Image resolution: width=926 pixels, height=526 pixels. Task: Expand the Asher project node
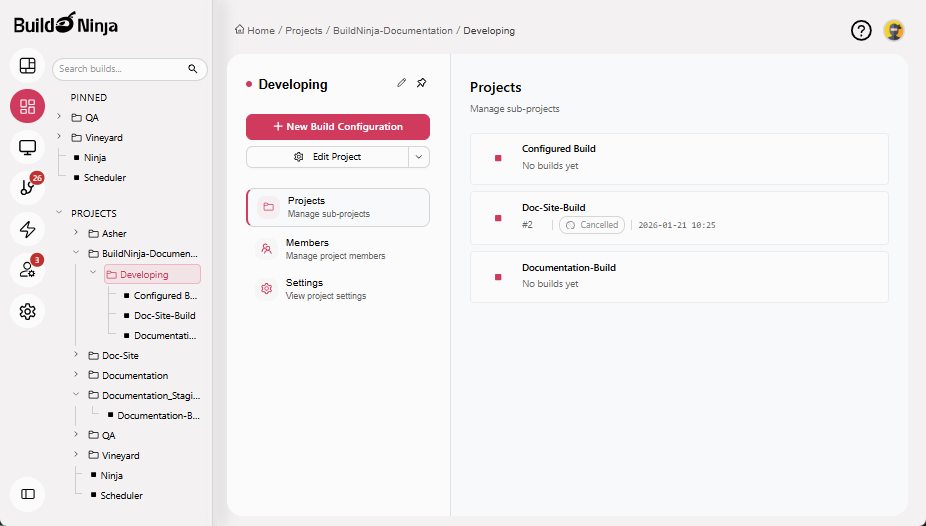click(x=76, y=233)
